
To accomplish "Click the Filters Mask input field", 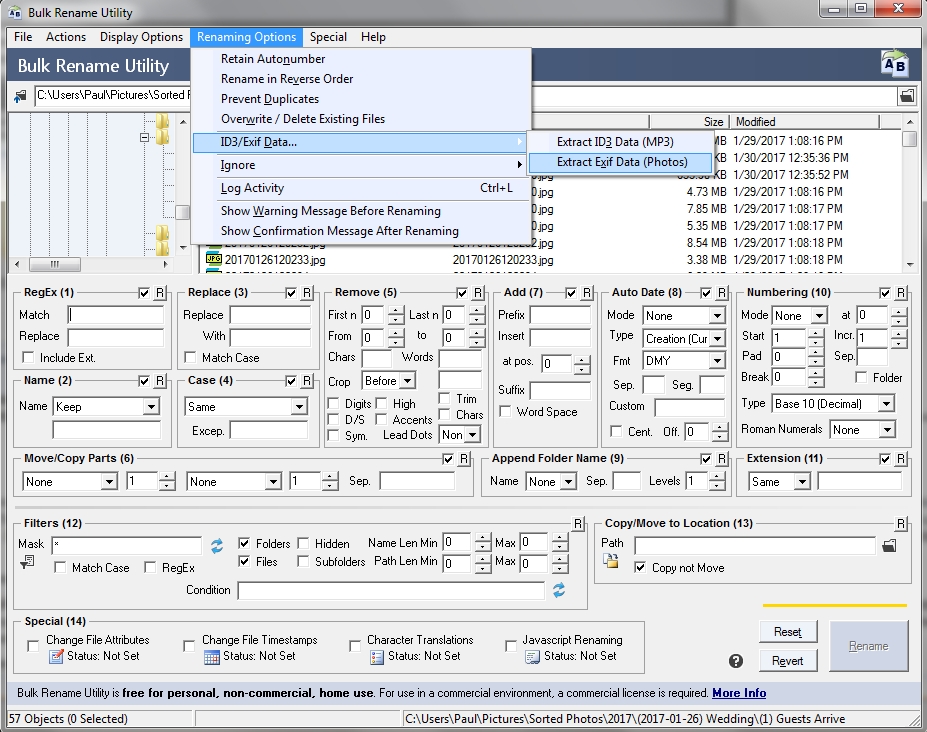I will coord(127,545).
